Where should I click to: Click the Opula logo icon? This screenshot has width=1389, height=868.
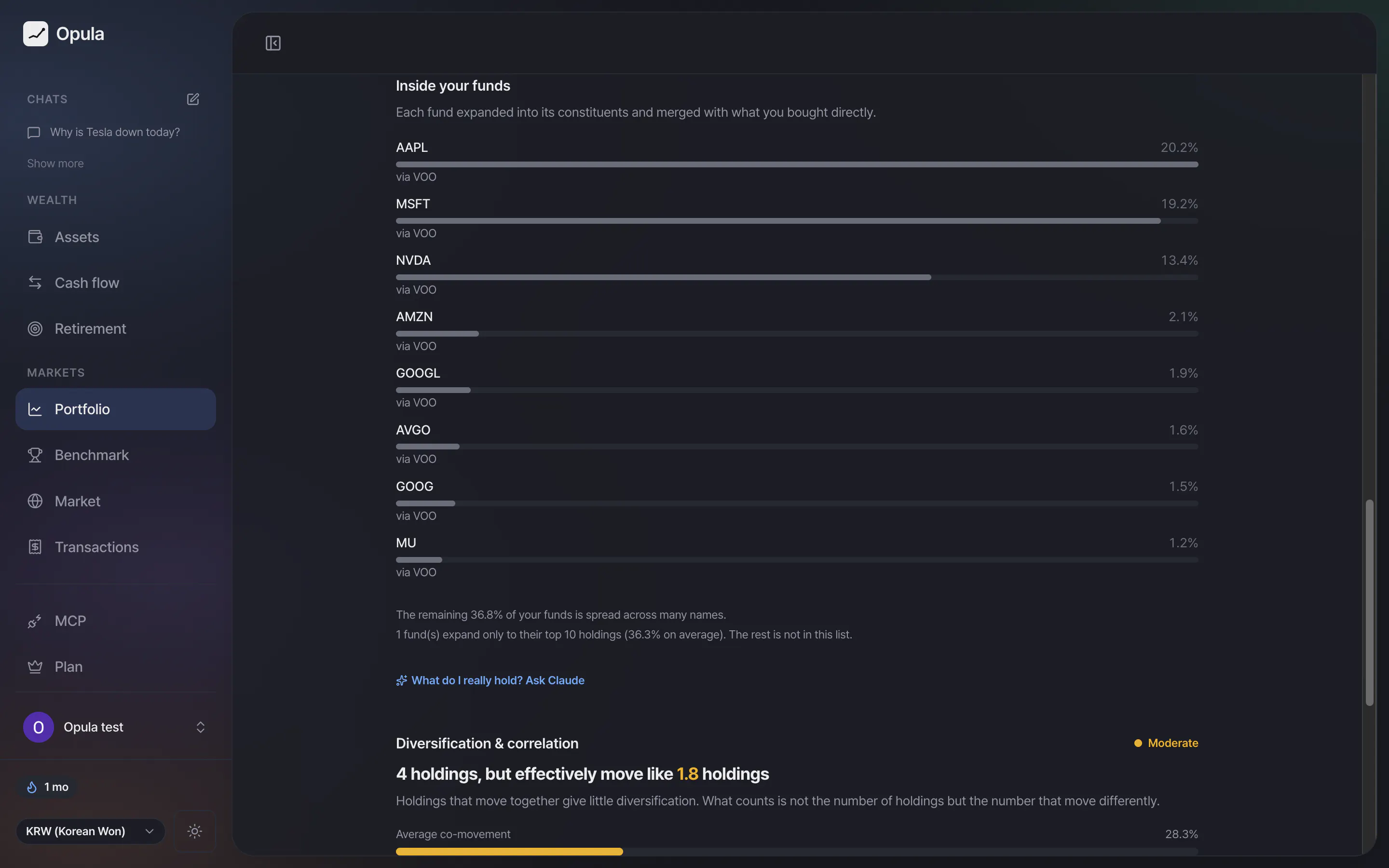click(x=36, y=34)
